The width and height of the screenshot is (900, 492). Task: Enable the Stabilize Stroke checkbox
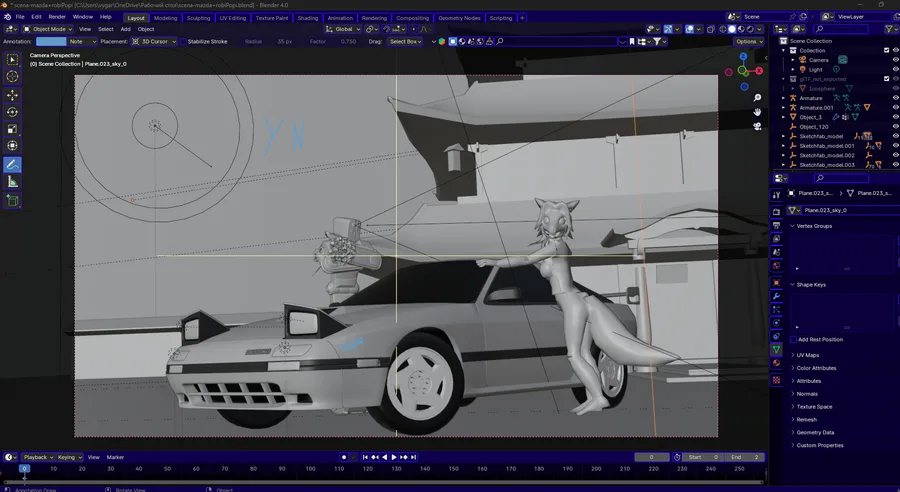183,41
